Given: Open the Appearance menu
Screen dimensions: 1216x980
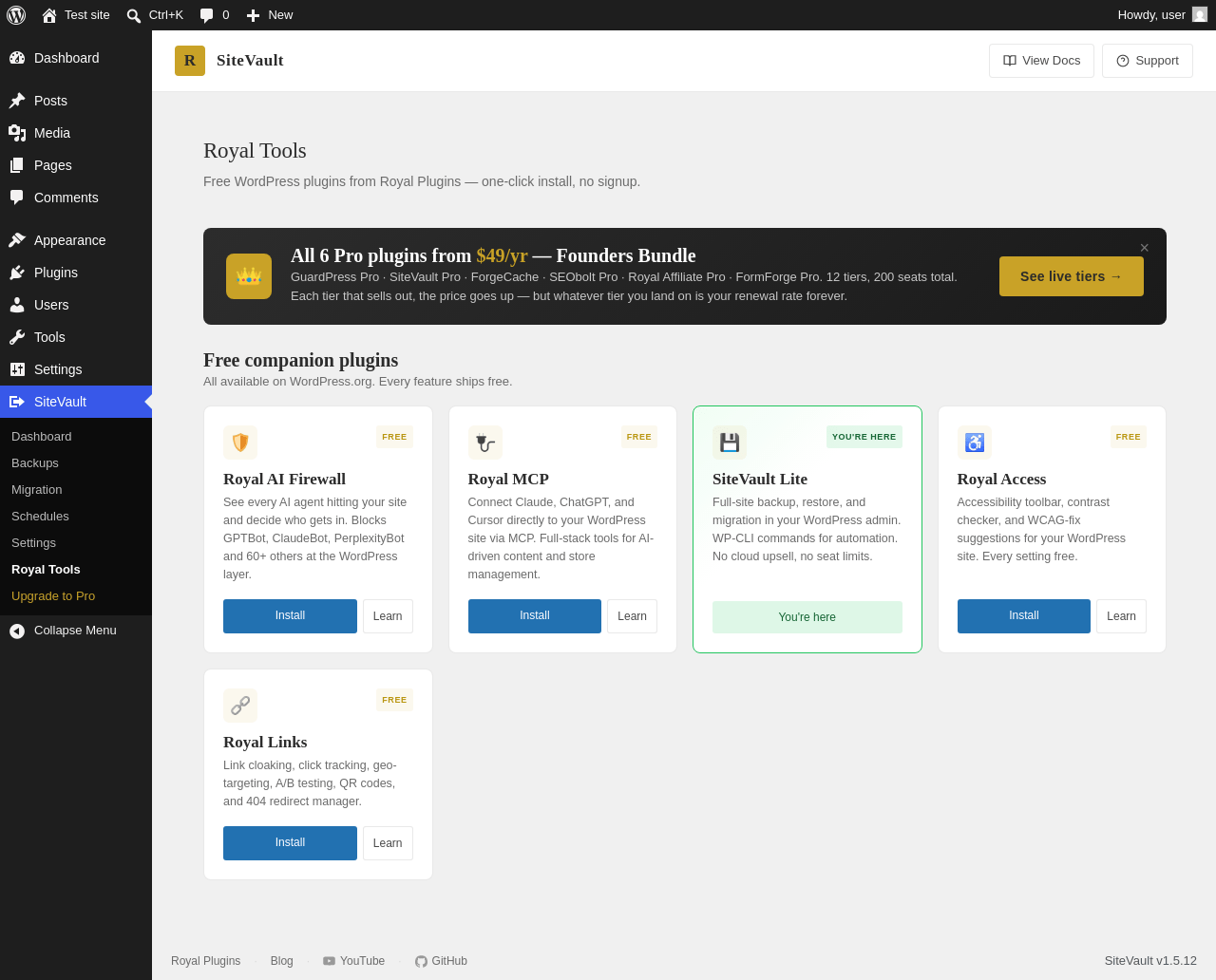Looking at the screenshot, I should point(76,240).
